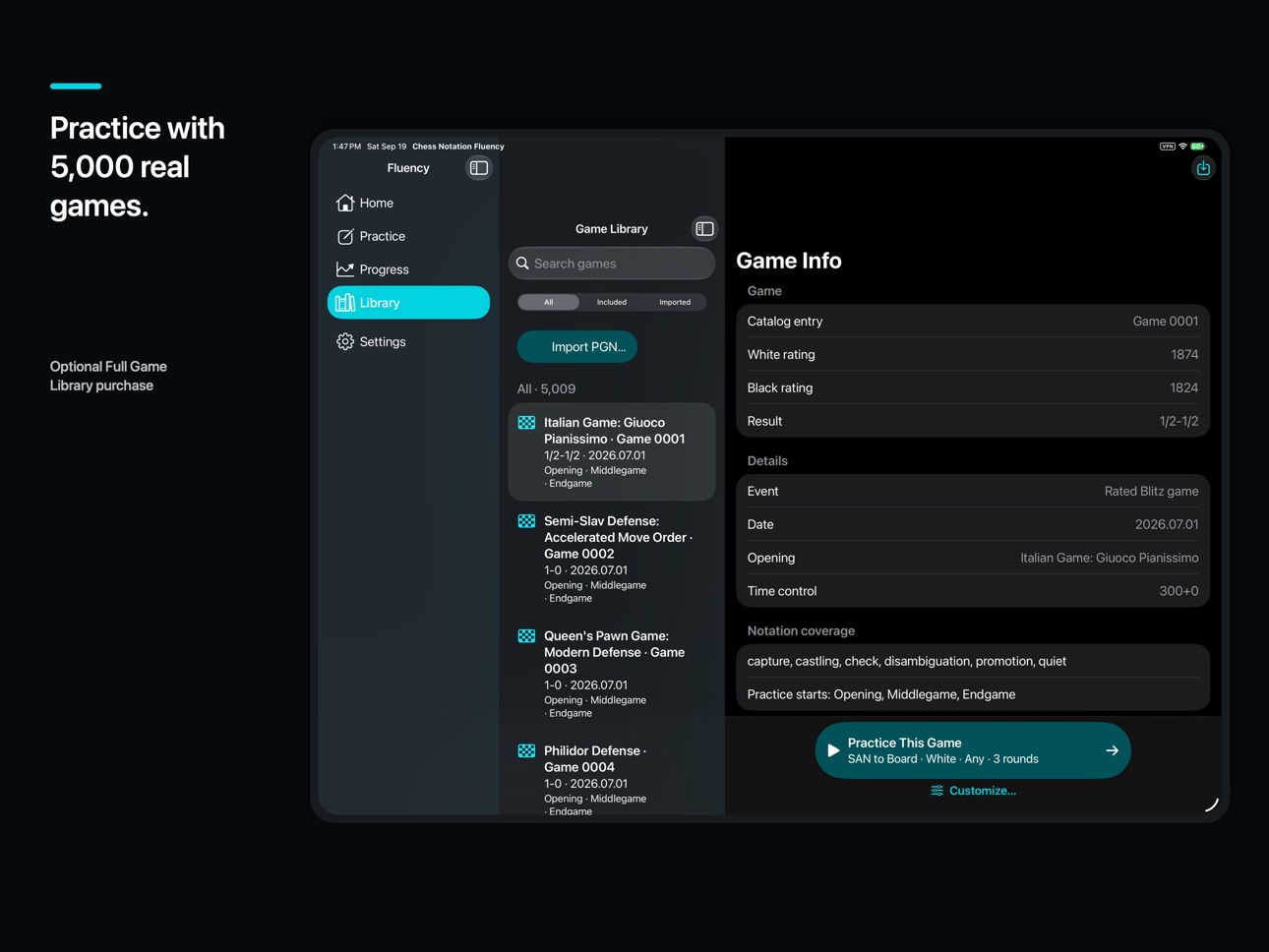Image resolution: width=1269 pixels, height=952 pixels.
Task: Click the Settings gear icon
Action: tap(345, 341)
